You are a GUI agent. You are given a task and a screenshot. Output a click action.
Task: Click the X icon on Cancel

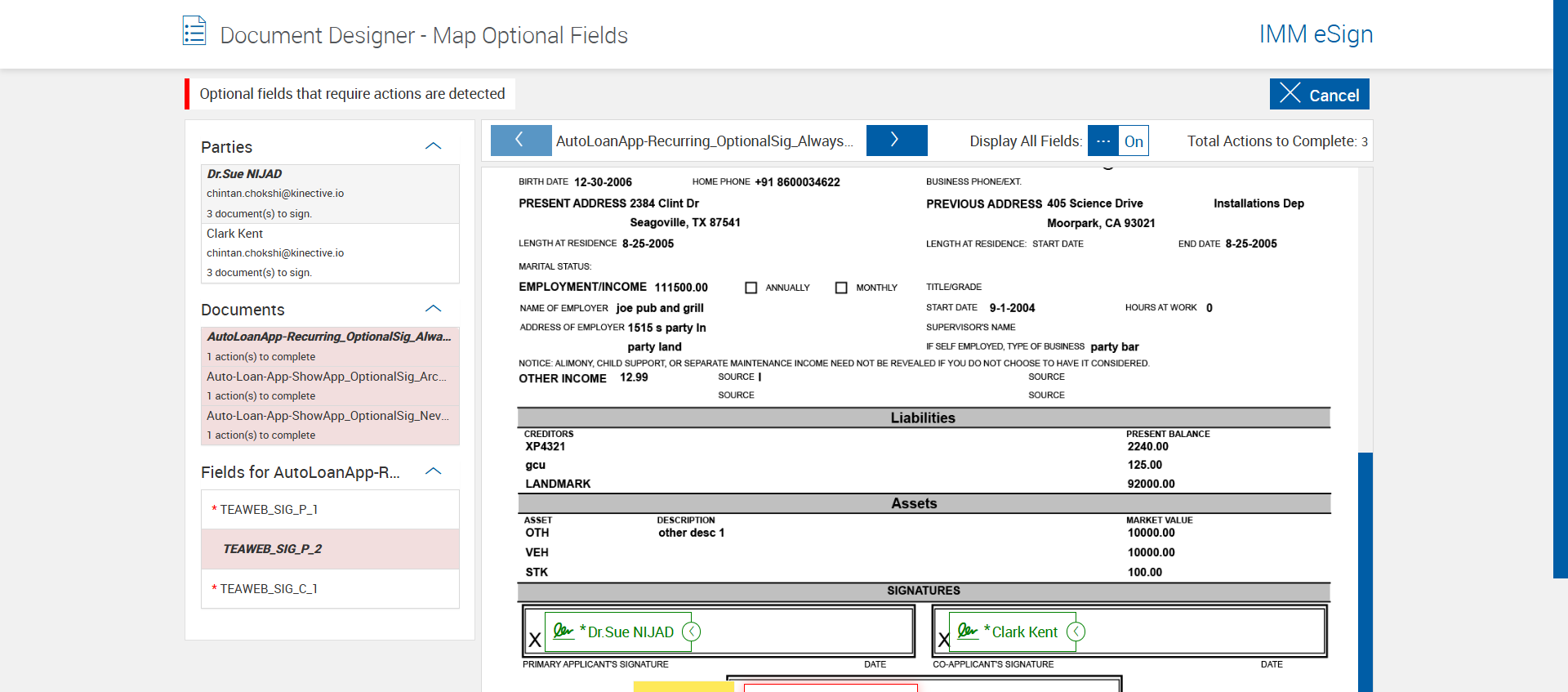click(1290, 93)
